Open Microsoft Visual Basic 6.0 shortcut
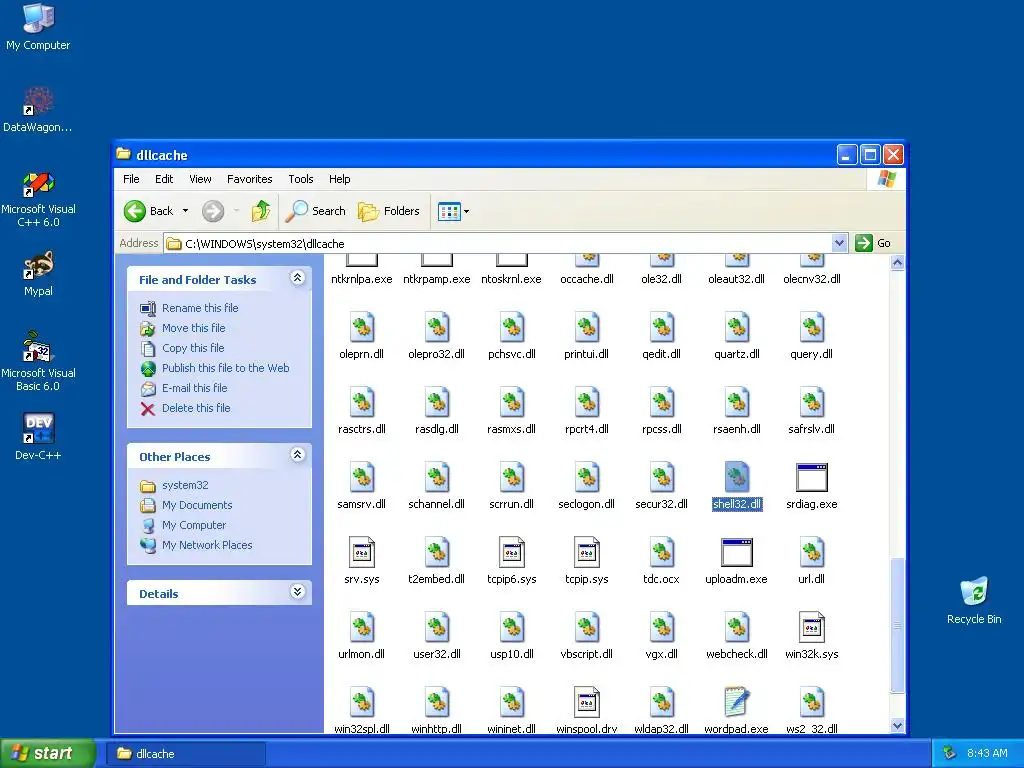 tap(38, 362)
